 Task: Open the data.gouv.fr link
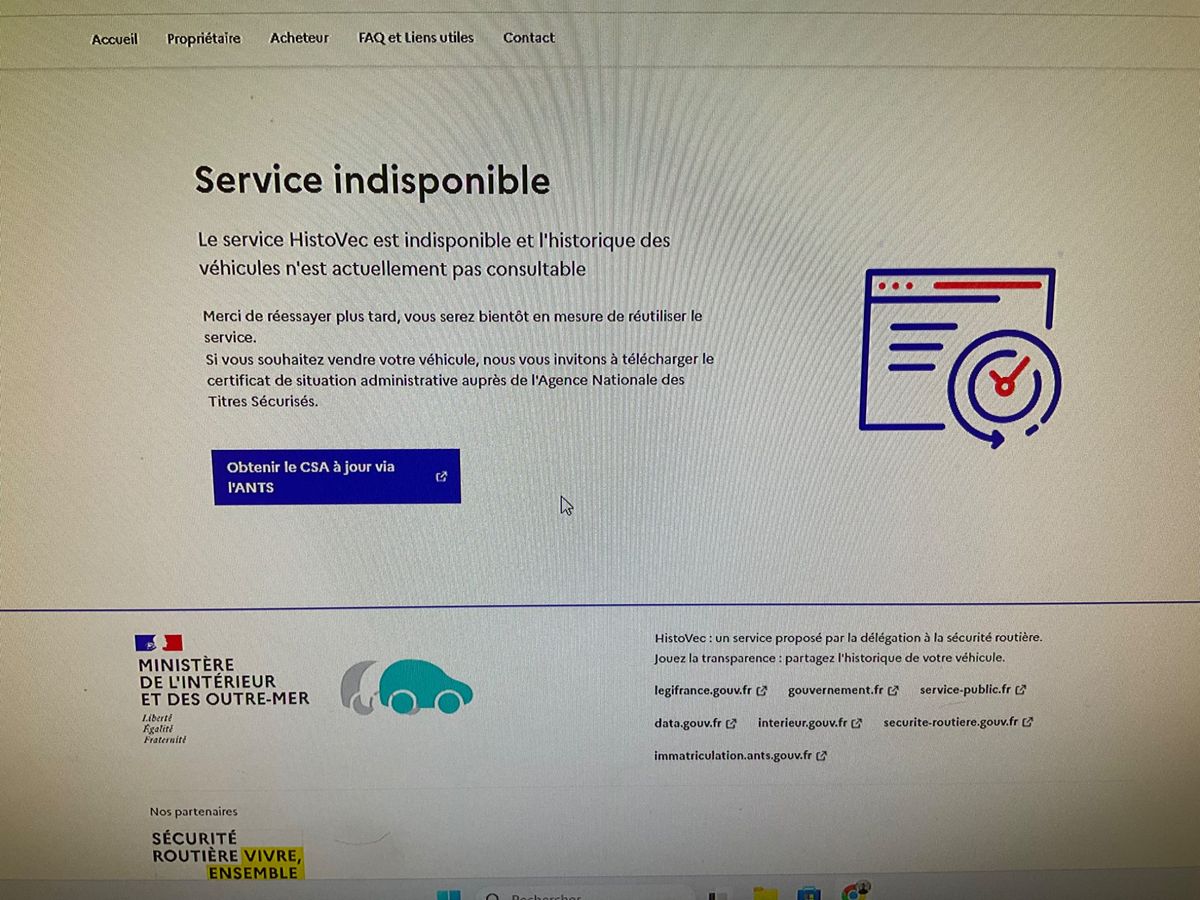click(688, 723)
